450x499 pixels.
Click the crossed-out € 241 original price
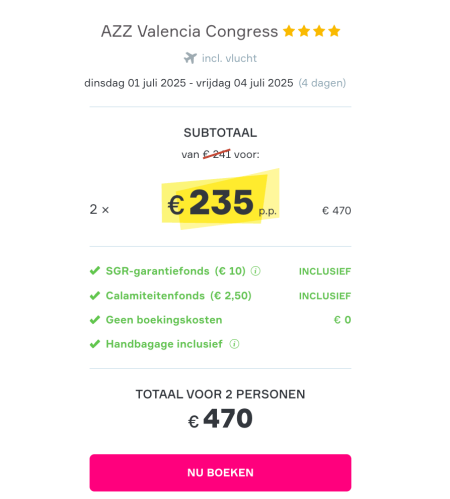click(x=217, y=154)
